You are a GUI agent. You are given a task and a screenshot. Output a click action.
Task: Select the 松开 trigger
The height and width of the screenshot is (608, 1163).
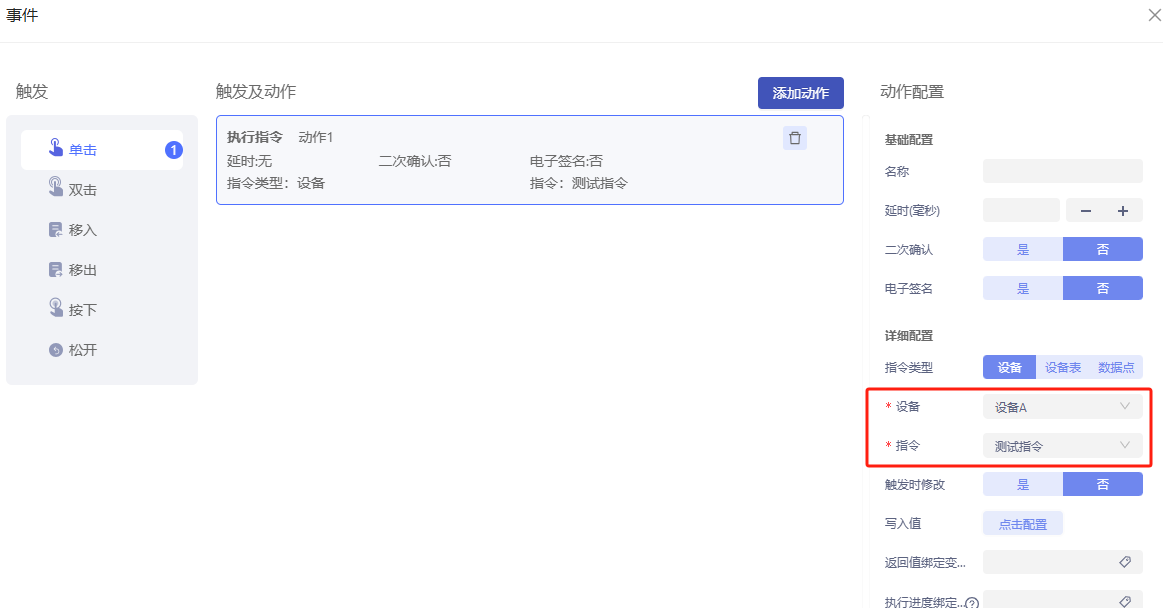coord(102,350)
